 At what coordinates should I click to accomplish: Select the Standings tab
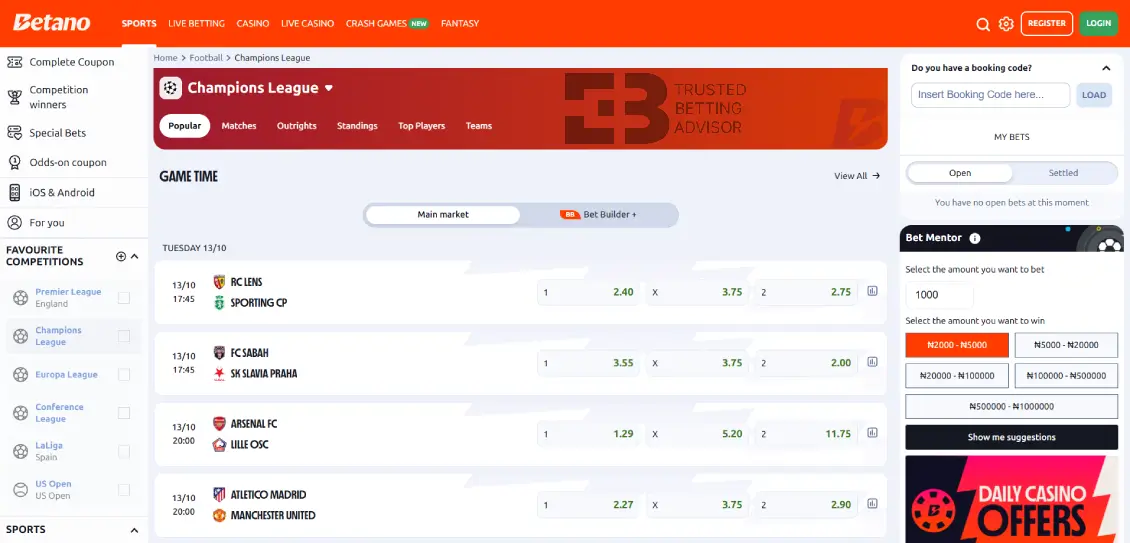click(x=357, y=125)
